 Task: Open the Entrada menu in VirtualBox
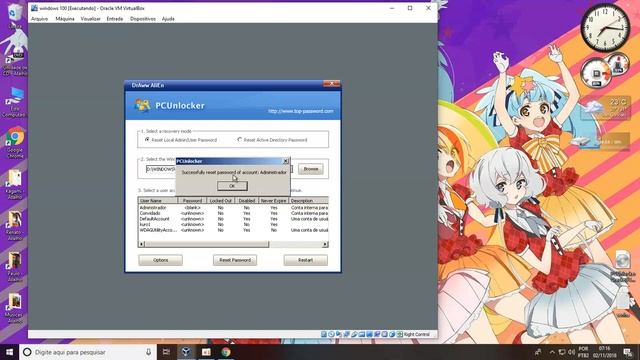(x=115, y=19)
